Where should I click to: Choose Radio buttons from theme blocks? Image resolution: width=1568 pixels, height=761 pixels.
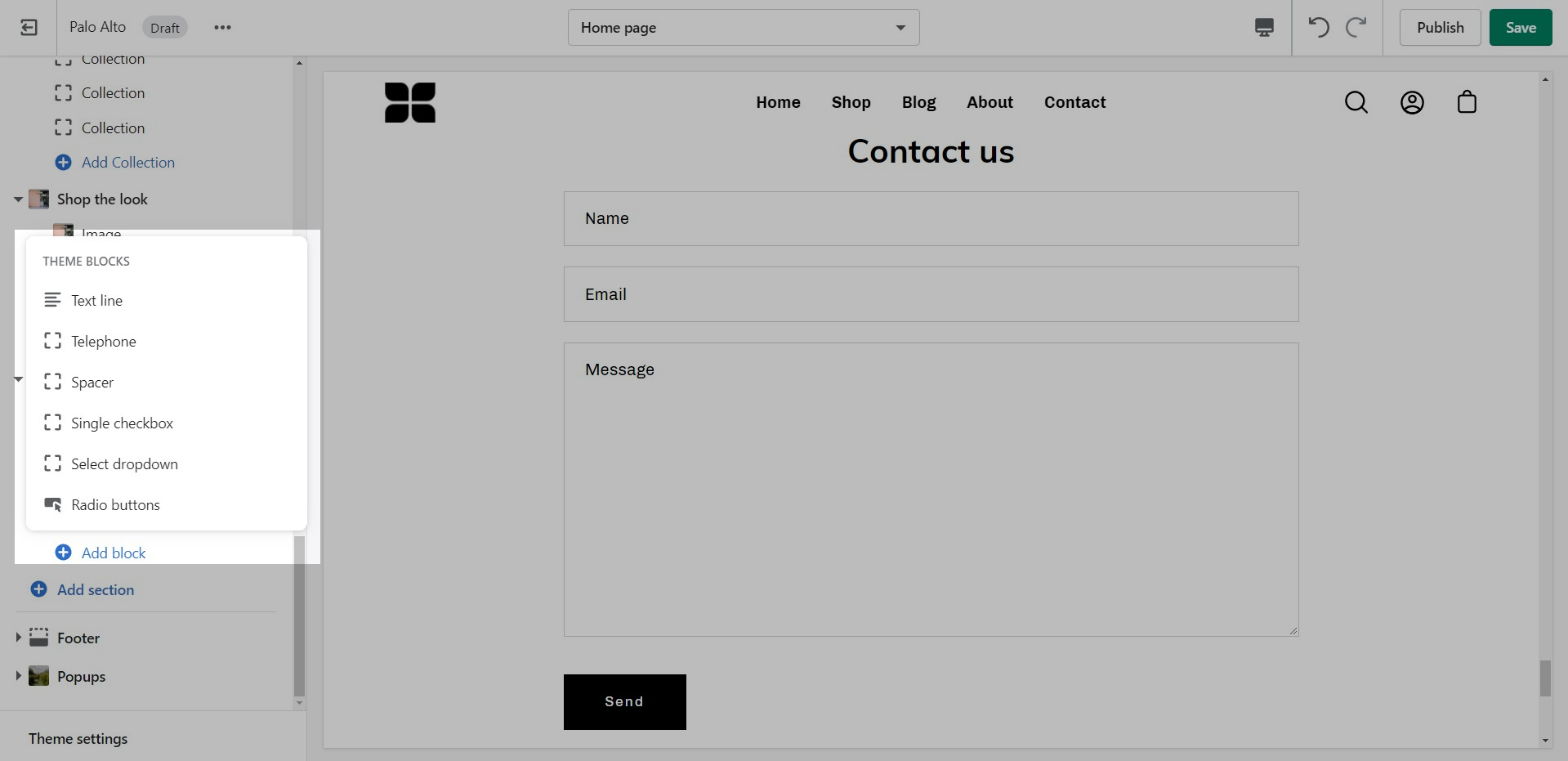(115, 505)
